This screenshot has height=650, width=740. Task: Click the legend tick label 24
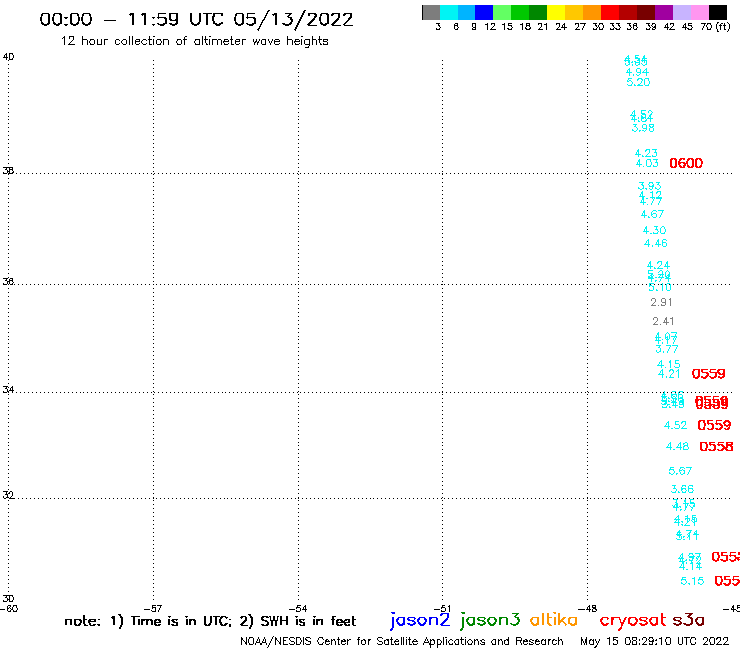click(x=561, y=27)
